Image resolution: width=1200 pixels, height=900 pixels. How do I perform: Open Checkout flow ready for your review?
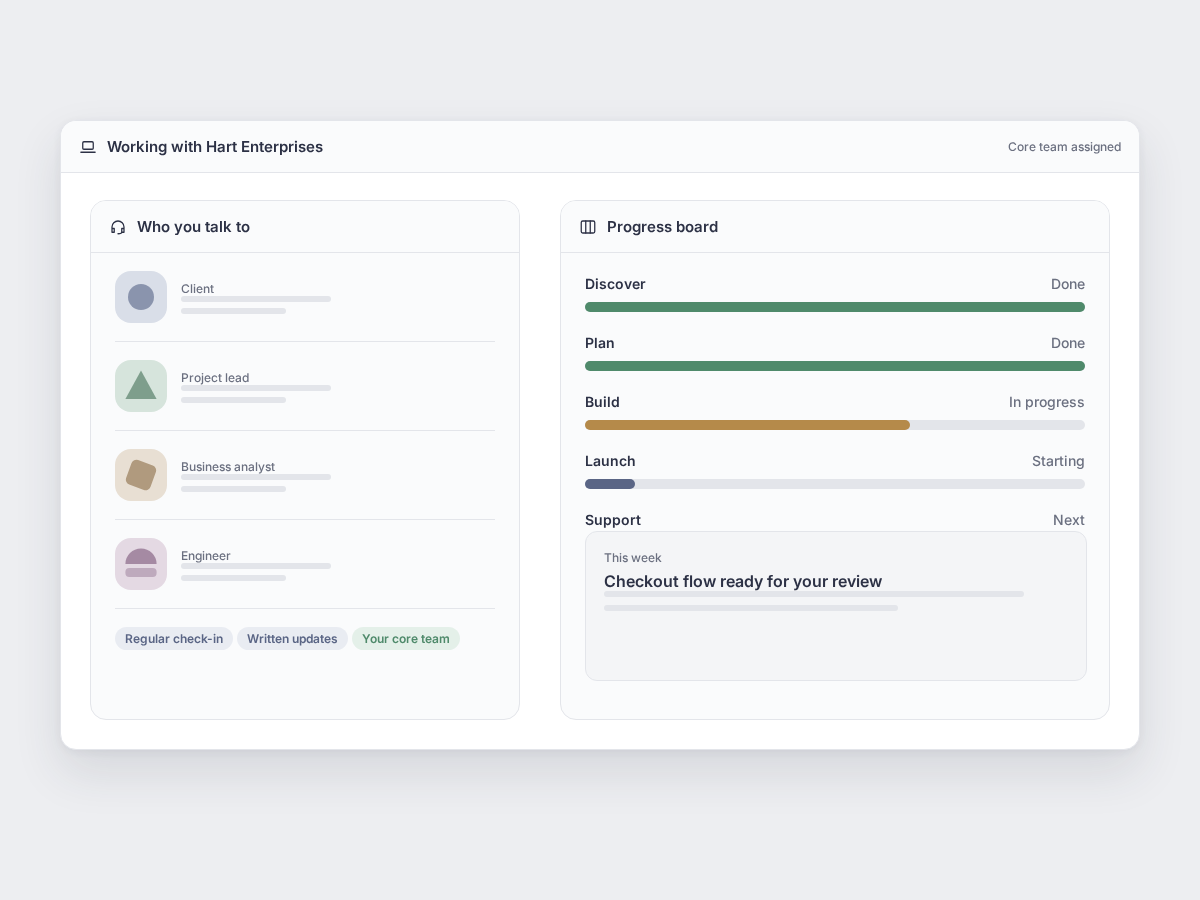743,581
